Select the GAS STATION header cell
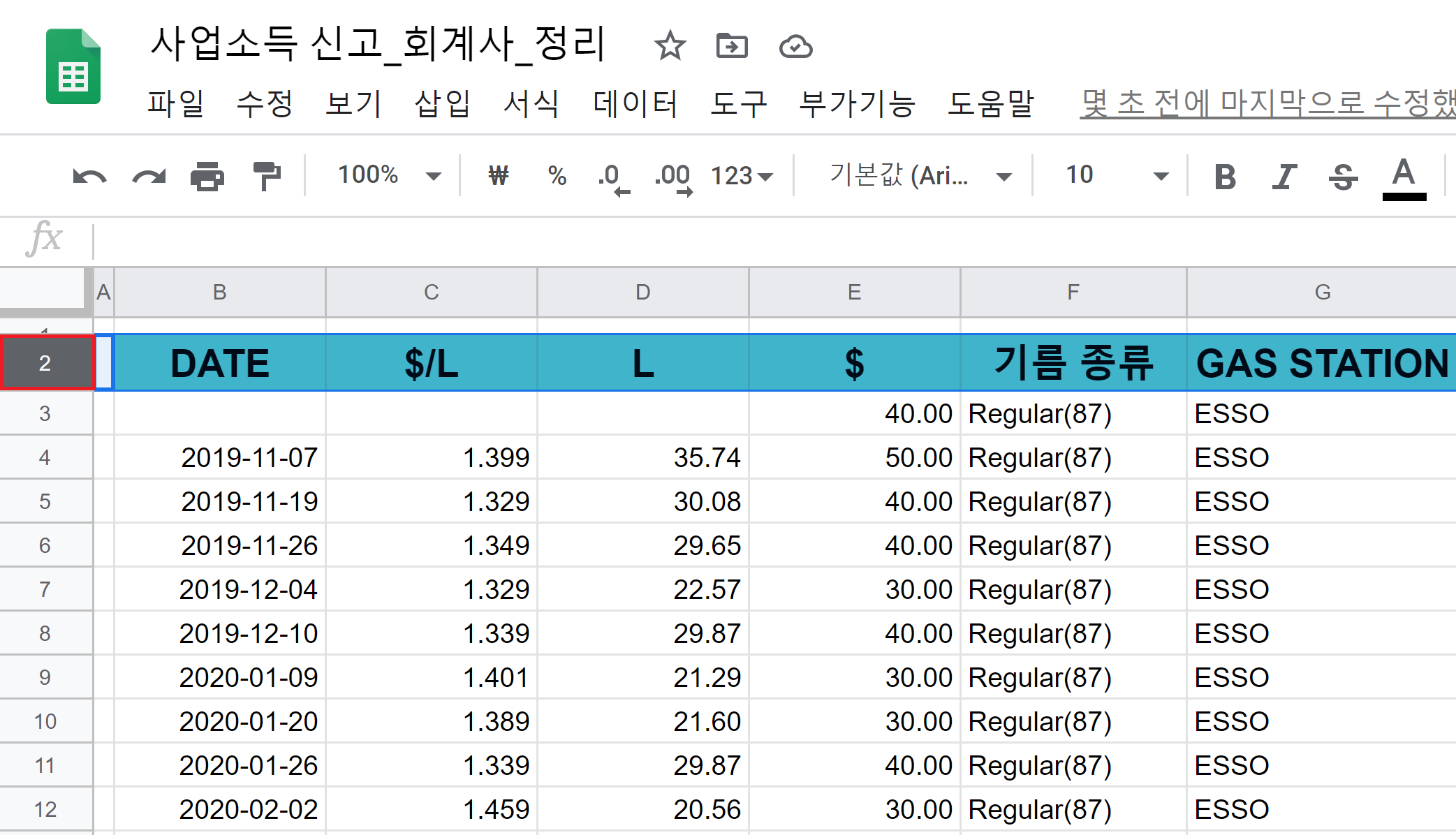Viewport: 1456px width, 835px height. coord(1321,363)
